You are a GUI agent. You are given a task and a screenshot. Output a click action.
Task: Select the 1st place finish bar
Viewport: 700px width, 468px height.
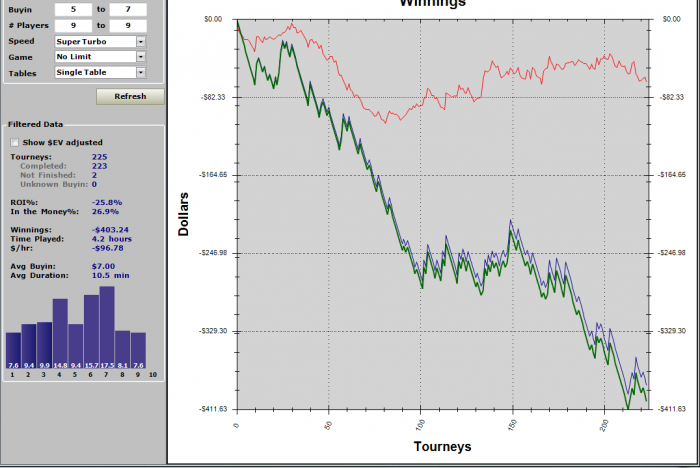13,351
